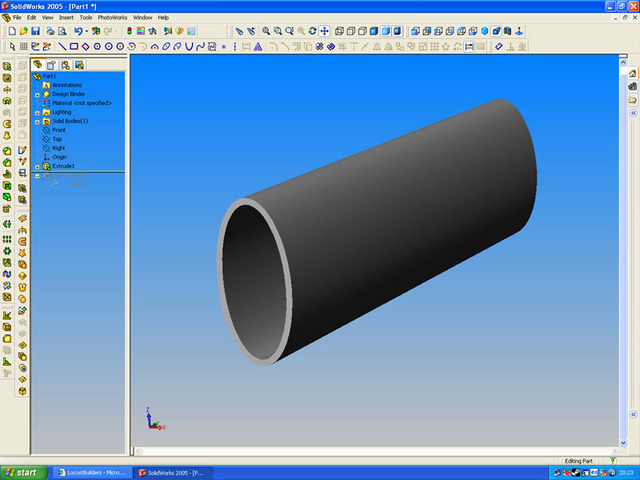The height and width of the screenshot is (480, 640).
Task: Select the Parallelogram sketch tool
Action: [x=85, y=47]
